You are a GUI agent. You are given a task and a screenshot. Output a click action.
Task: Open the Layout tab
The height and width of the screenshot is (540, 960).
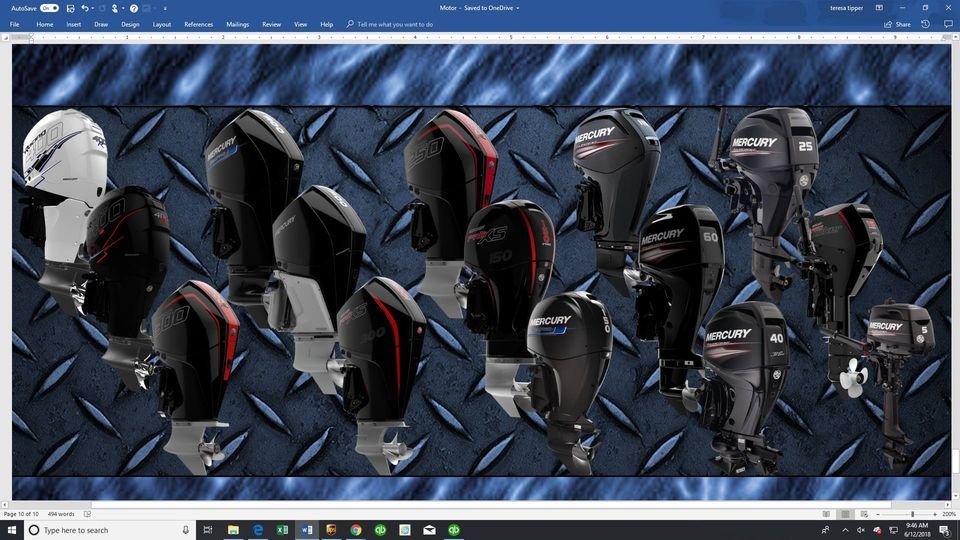click(x=162, y=24)
